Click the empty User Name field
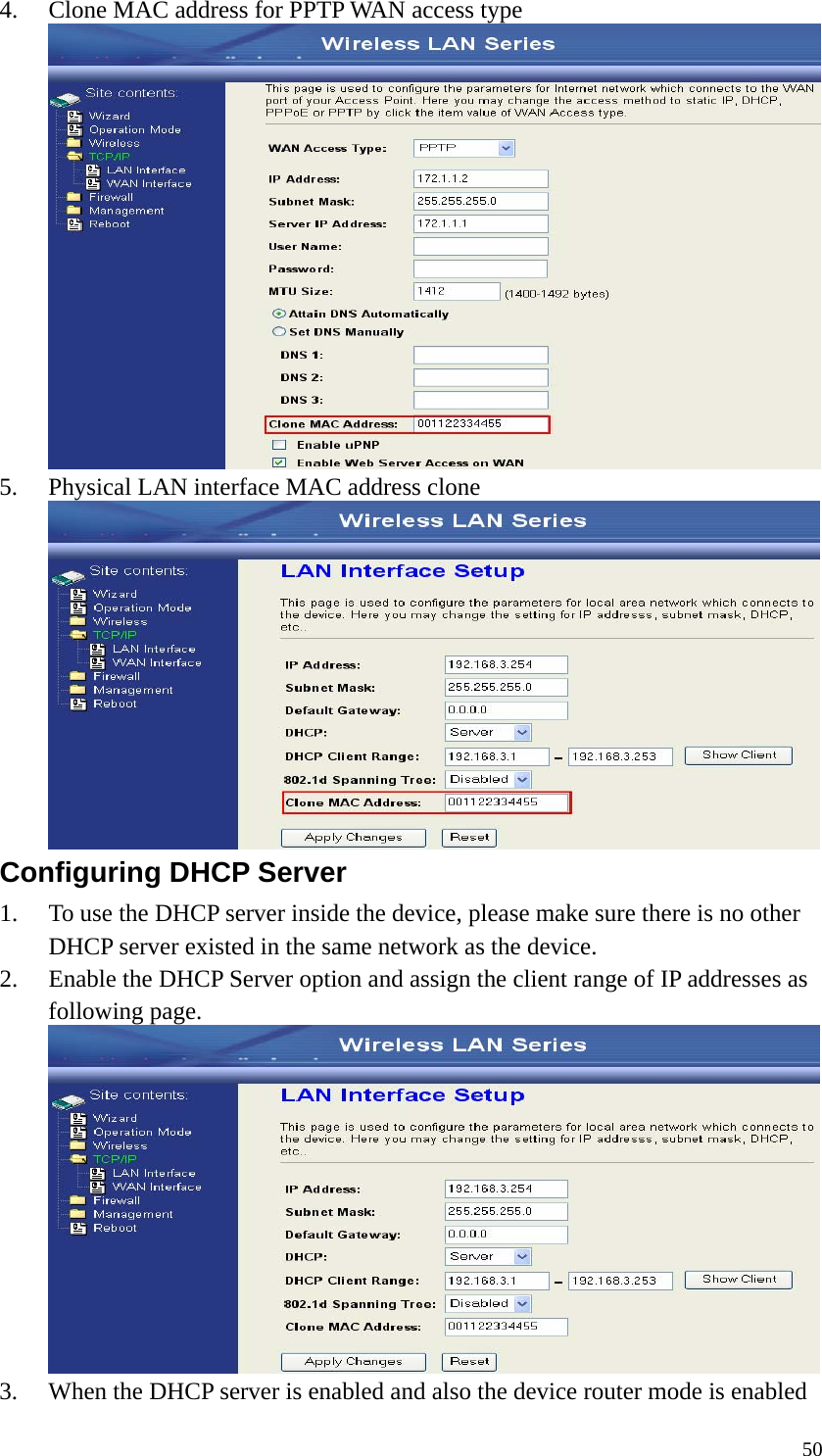The image size is (822, 1456). point(481,246)
